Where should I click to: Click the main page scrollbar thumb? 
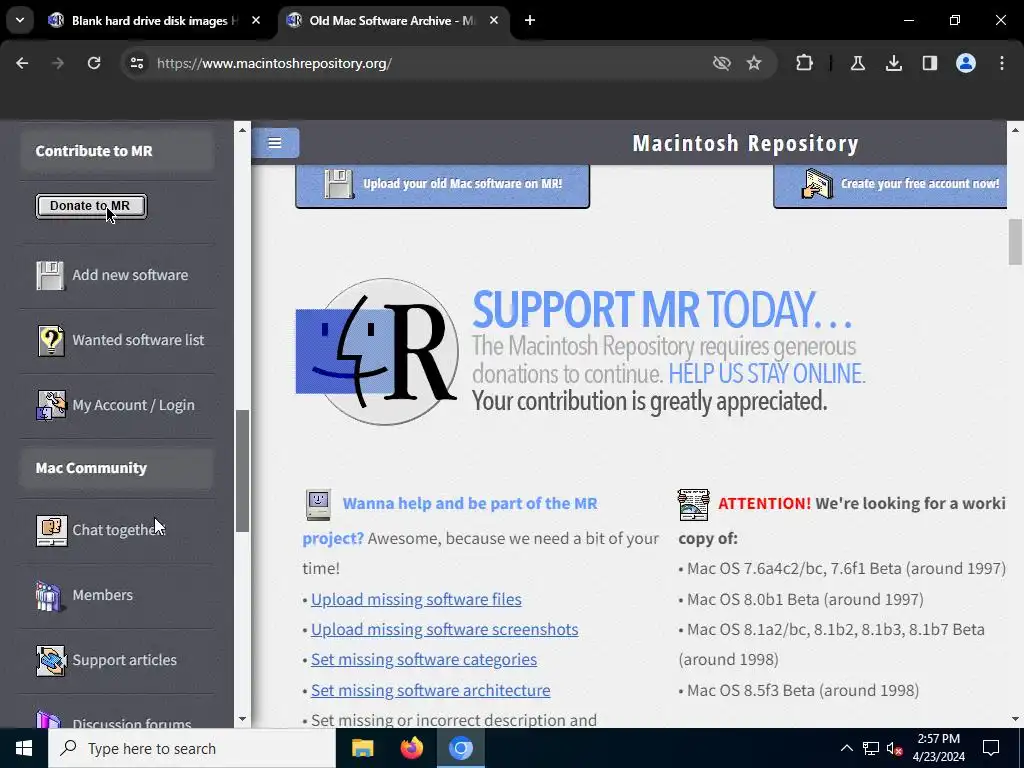click(x=1015, y=242)
